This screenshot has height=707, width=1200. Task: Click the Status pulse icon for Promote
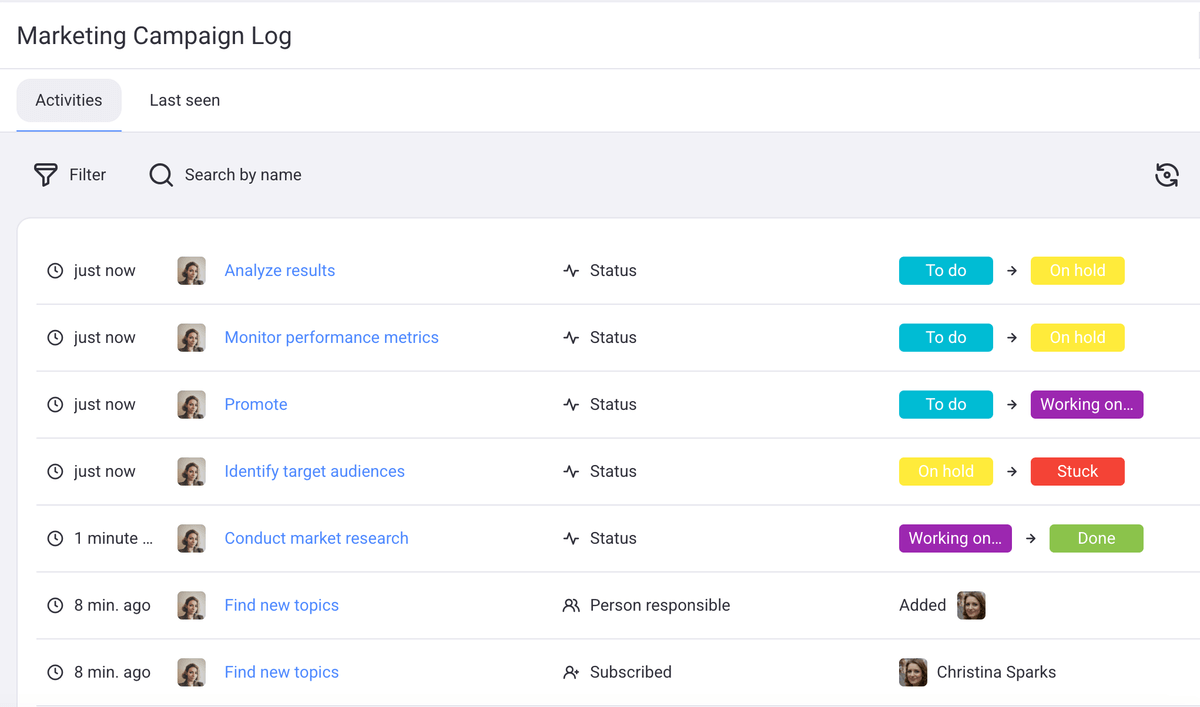(571, 405)
